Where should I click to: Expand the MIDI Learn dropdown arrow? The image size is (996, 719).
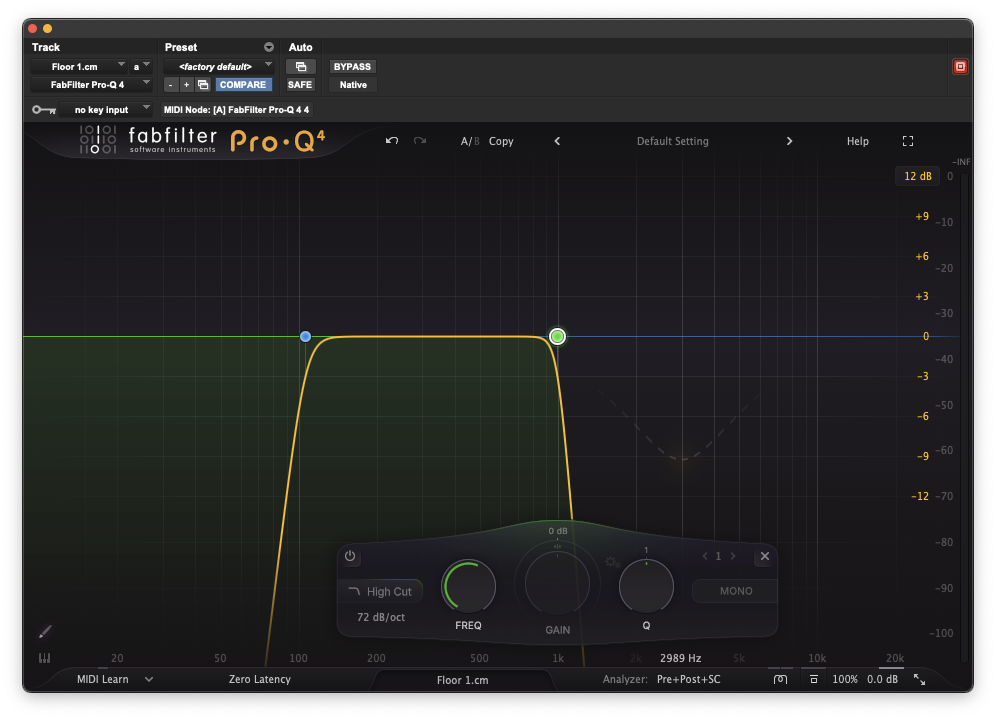(x=149, y=679)
